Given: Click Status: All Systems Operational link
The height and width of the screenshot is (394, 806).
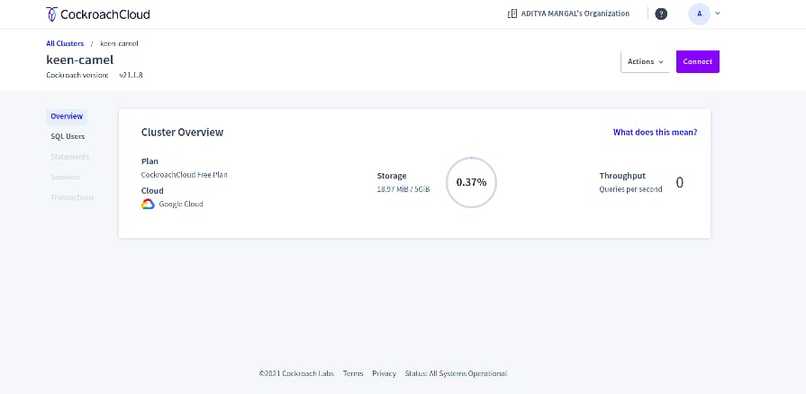Looking at the screenshot, I should [x=455, y=373].
